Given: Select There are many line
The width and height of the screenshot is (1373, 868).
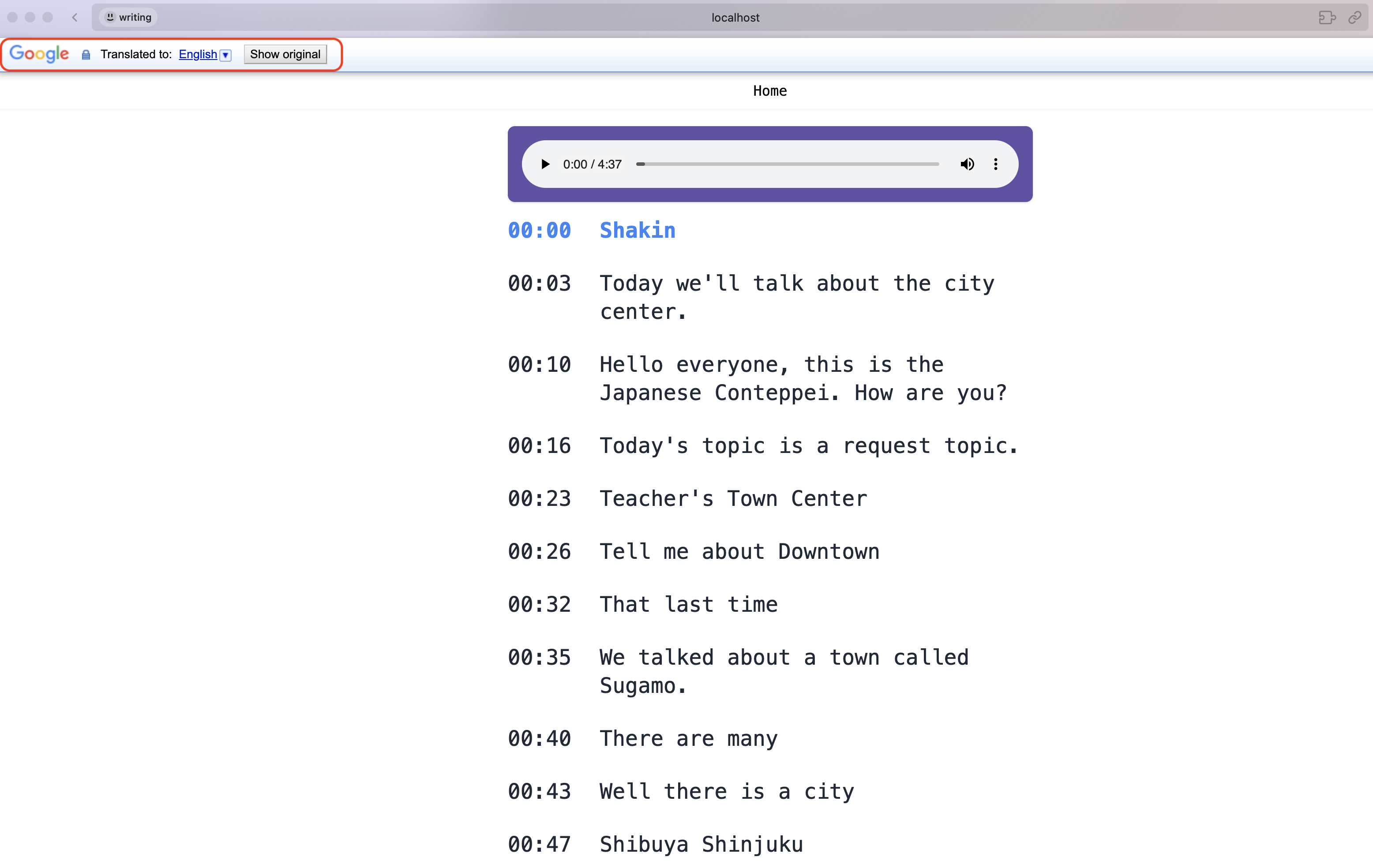Looking at the screenshot, I should coord(689,739).
